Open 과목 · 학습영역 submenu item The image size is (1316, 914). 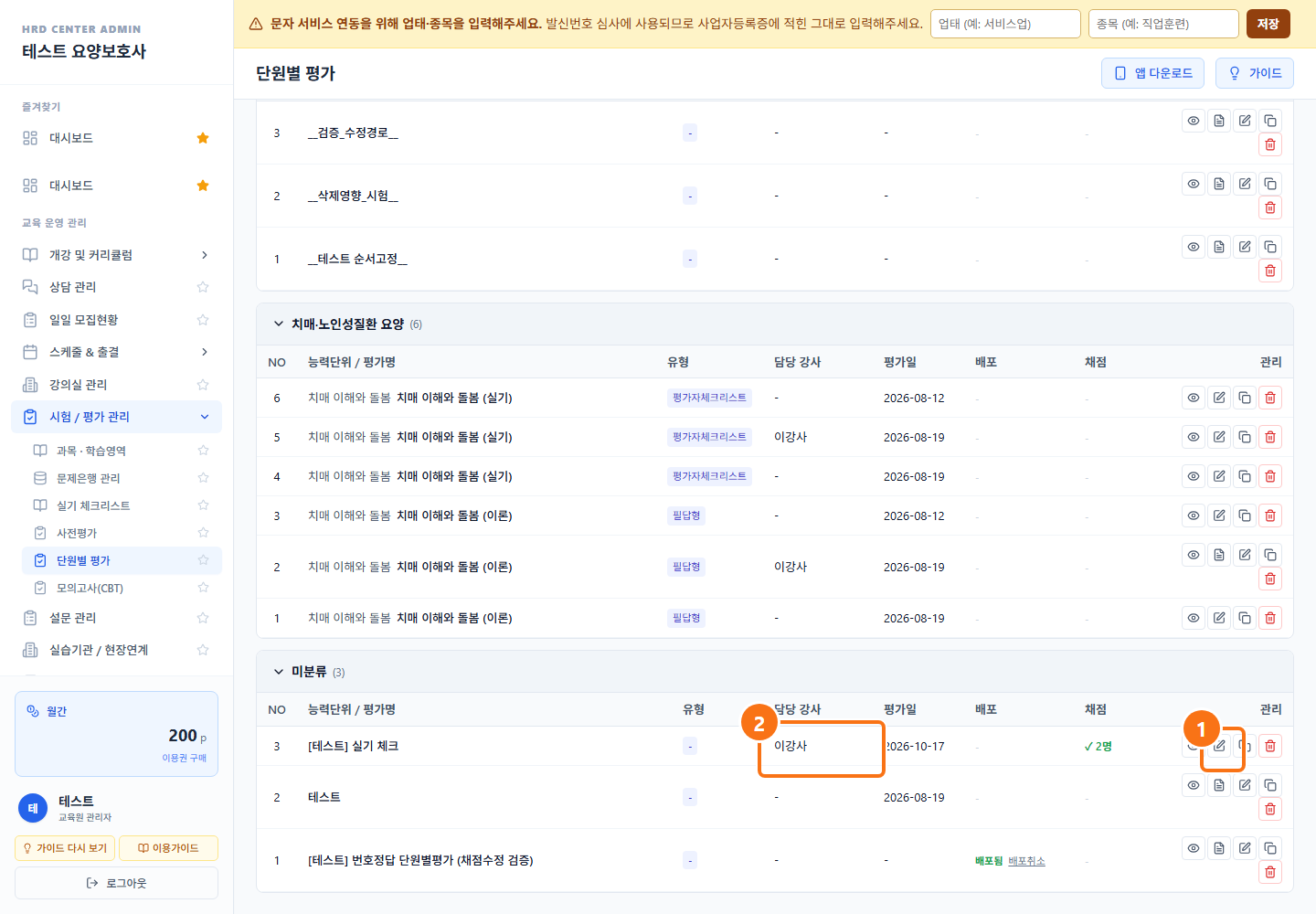click(x=122, y=451)
